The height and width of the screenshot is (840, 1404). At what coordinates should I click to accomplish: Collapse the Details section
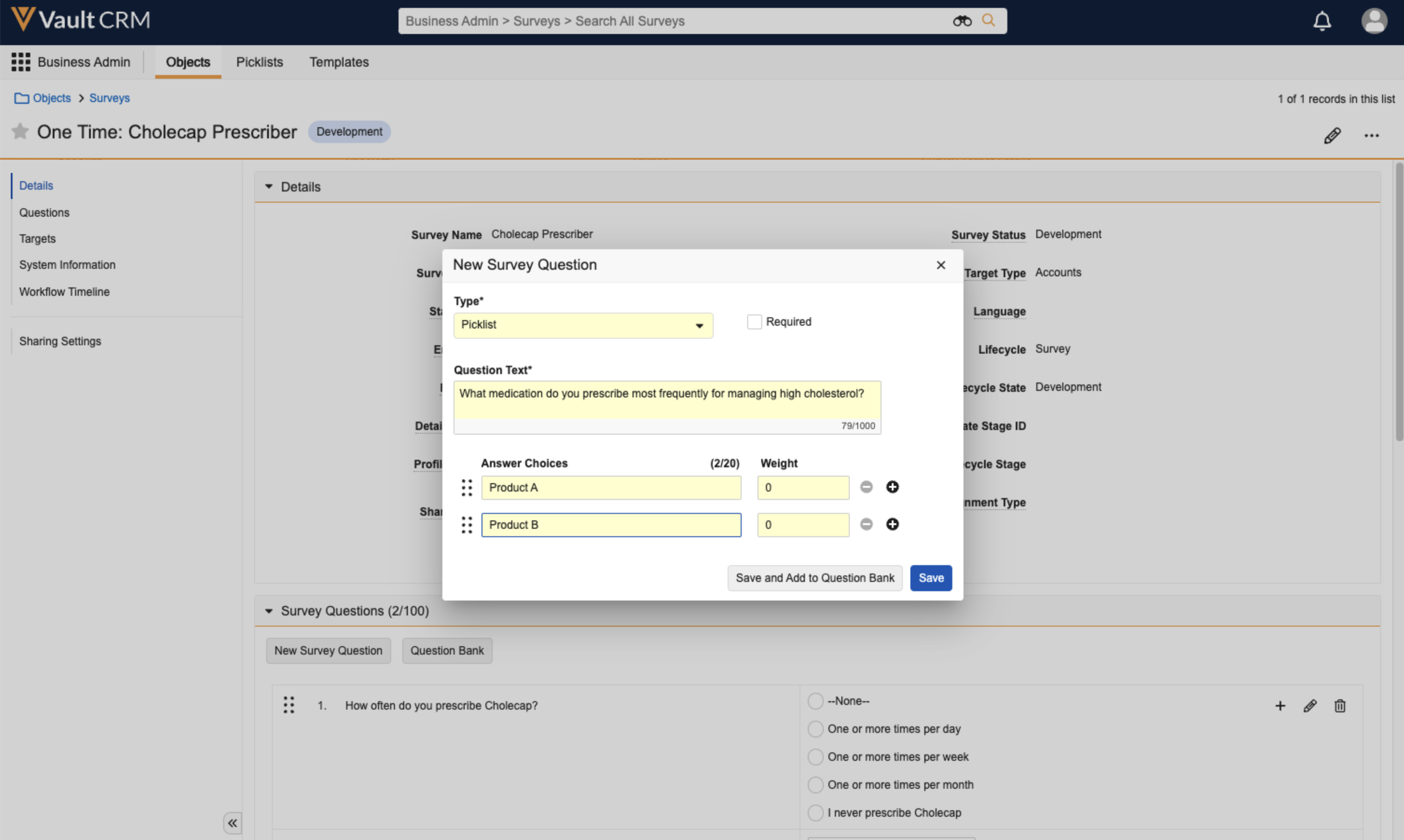tap(269, 186)
